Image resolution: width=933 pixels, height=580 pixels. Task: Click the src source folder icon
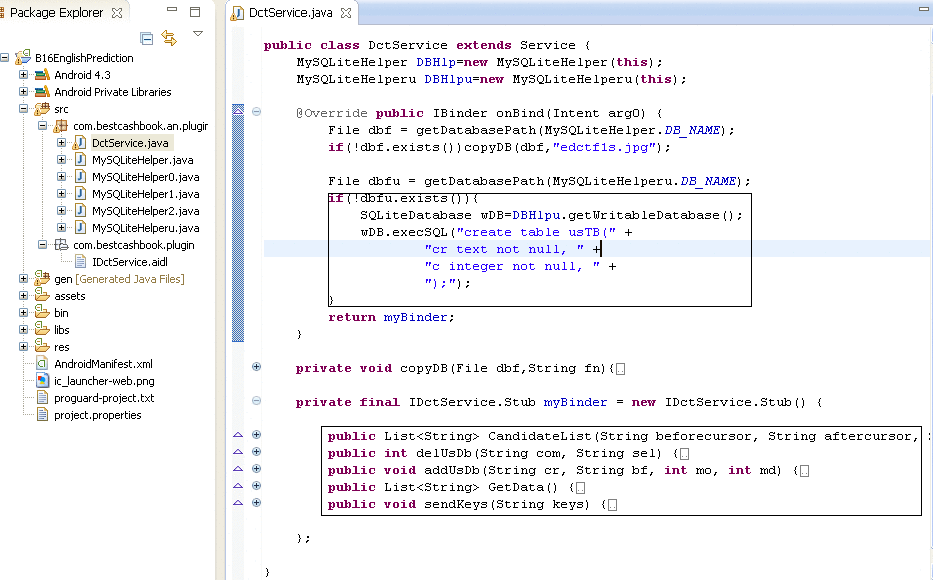point(42,108)
